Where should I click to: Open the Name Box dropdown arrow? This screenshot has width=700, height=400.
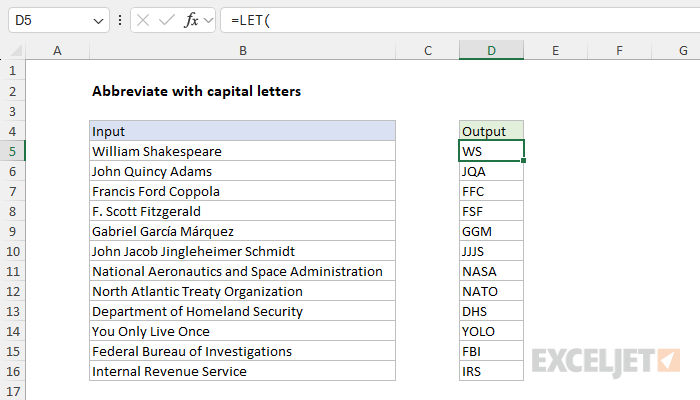pyautogui.click(x=98, y=21)
